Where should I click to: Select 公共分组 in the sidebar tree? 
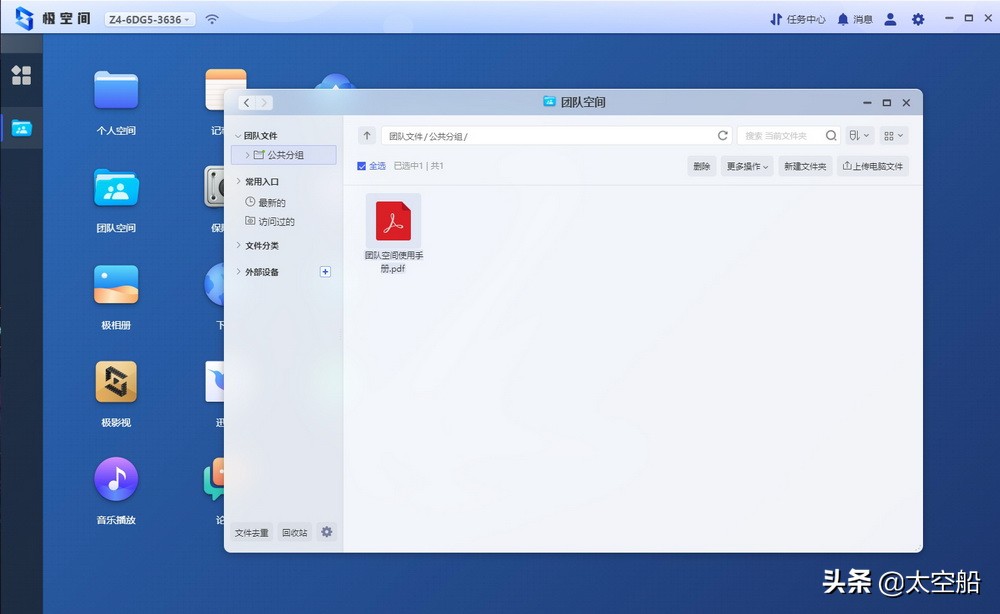pos(284,155)
